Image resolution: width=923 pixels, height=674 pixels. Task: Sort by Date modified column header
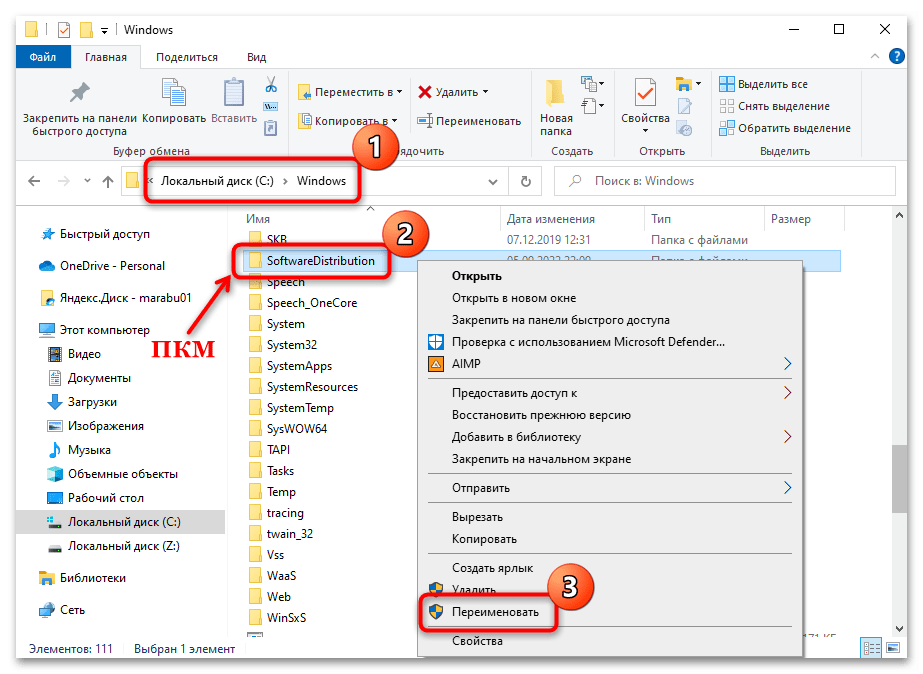550,219
